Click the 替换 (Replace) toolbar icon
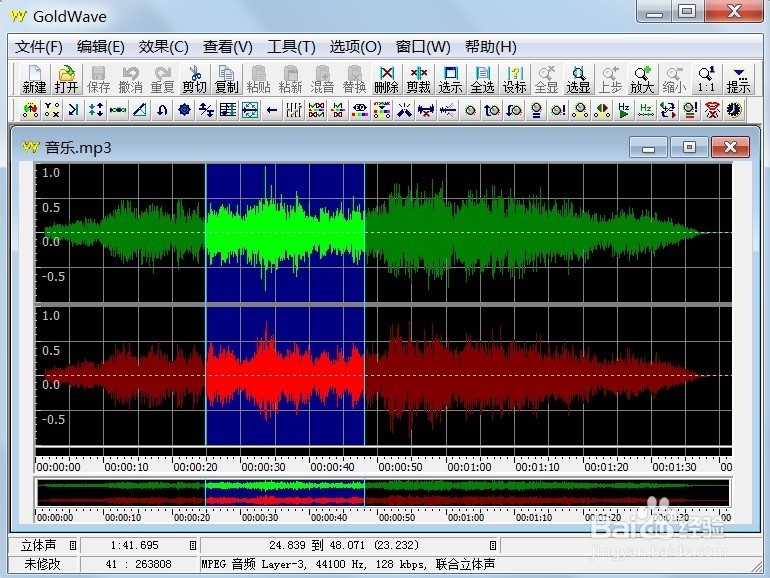The image size is (770, 578). click(354, 80)
